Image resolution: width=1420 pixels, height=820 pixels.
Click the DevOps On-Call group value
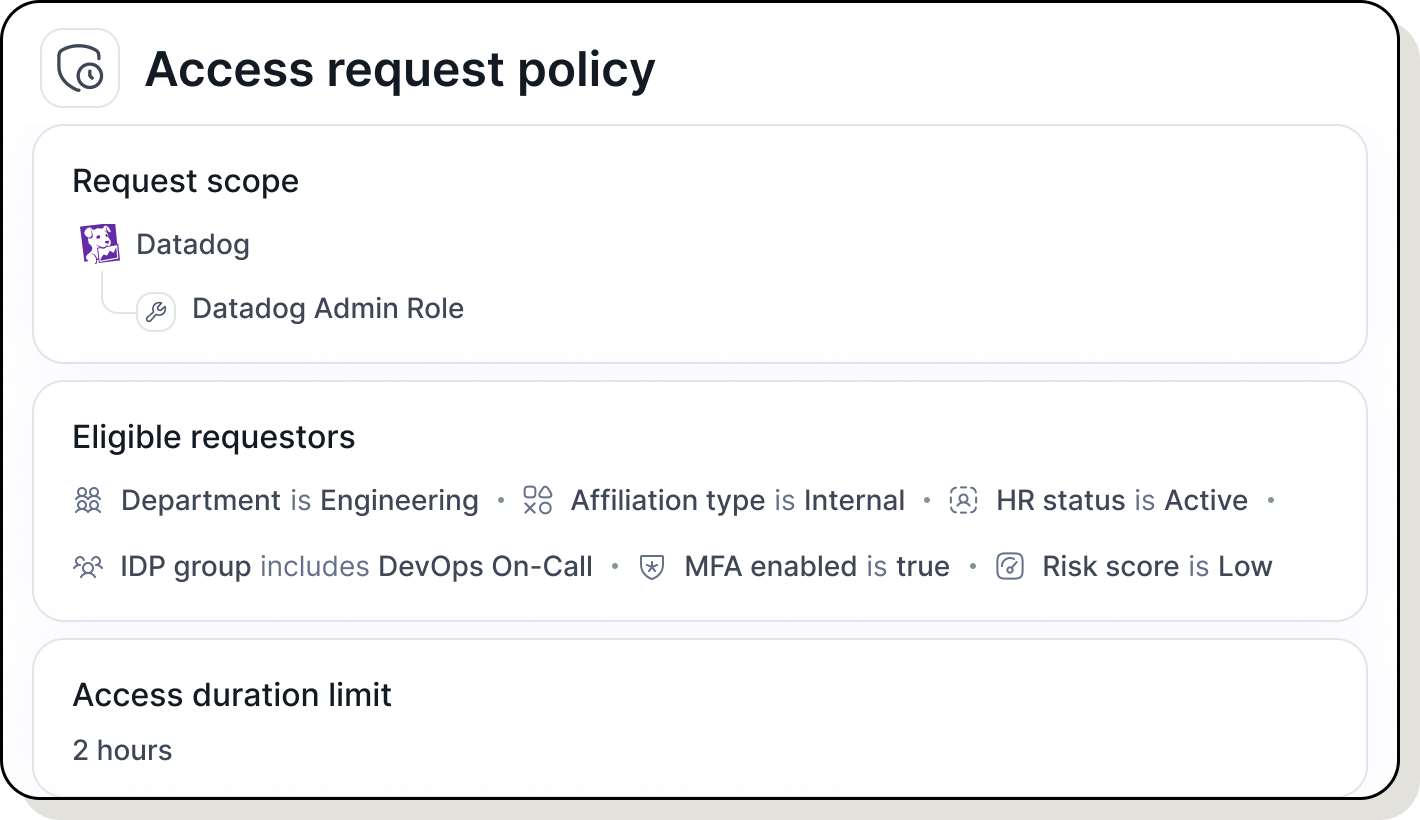pos(485,566)
